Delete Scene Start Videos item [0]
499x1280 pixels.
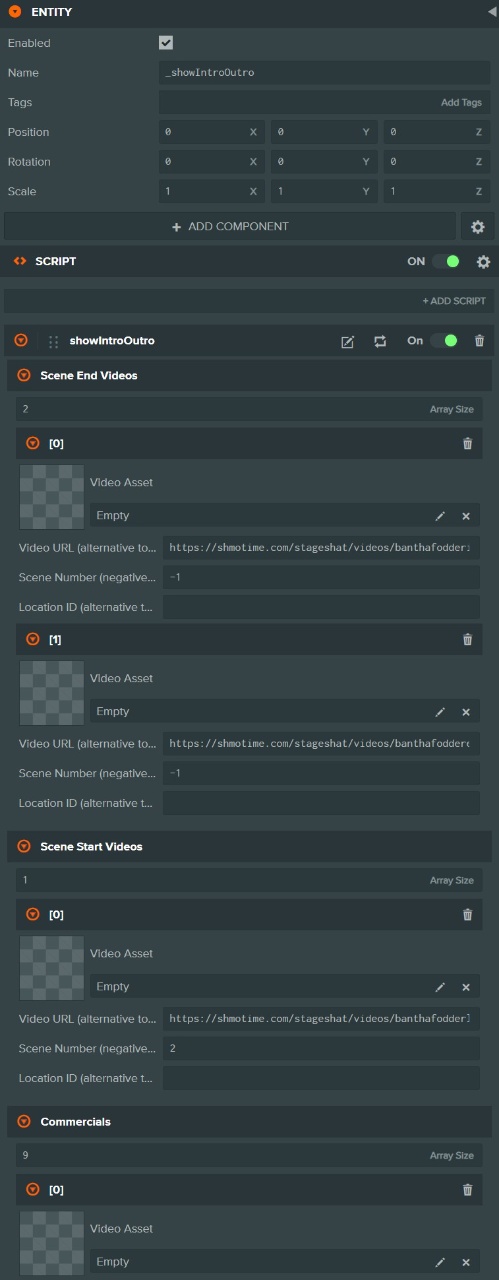click(467, 914)
